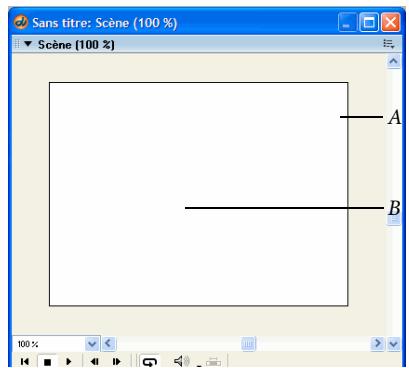Maximize the Sans titre window
Image resolution: width=409 pixels, height=368 pixels.
pyautogui.click(x=369, y=23)
